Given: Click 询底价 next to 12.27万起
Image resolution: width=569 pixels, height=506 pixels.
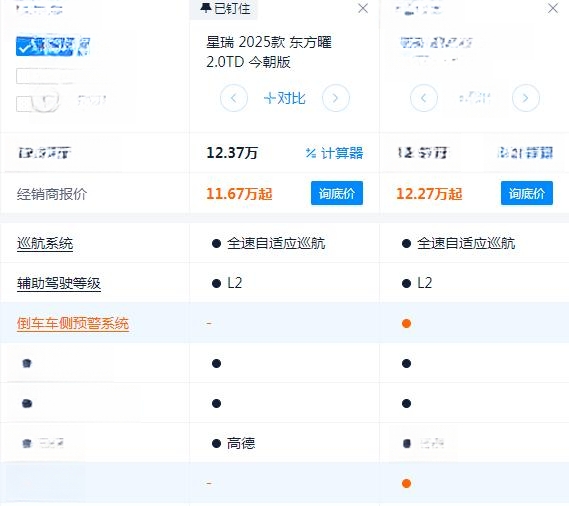Looking at the screenshot, I should [x=527, y=193].
